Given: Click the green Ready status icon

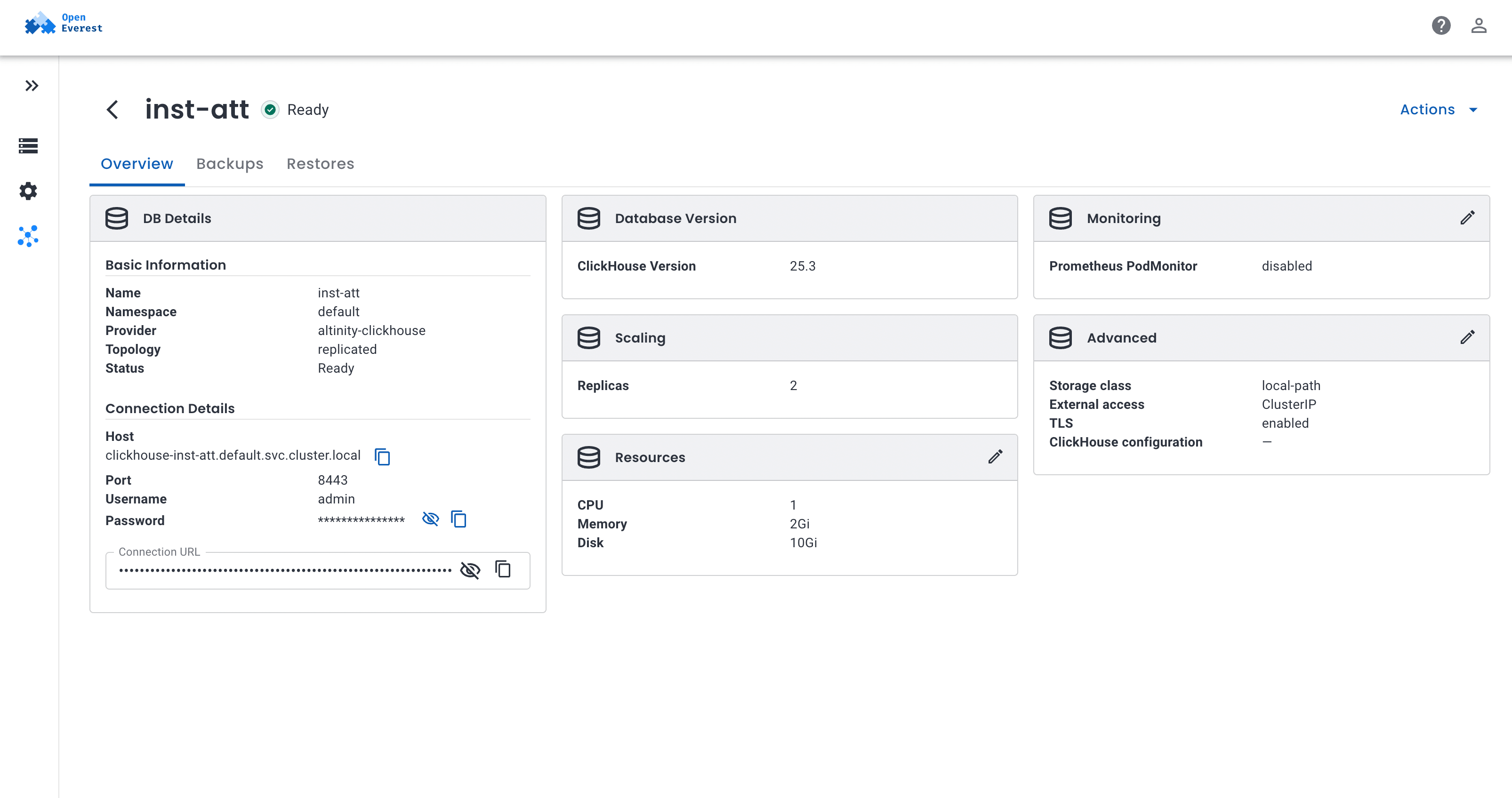Looking at the screenshot, I should click(270, 110).
